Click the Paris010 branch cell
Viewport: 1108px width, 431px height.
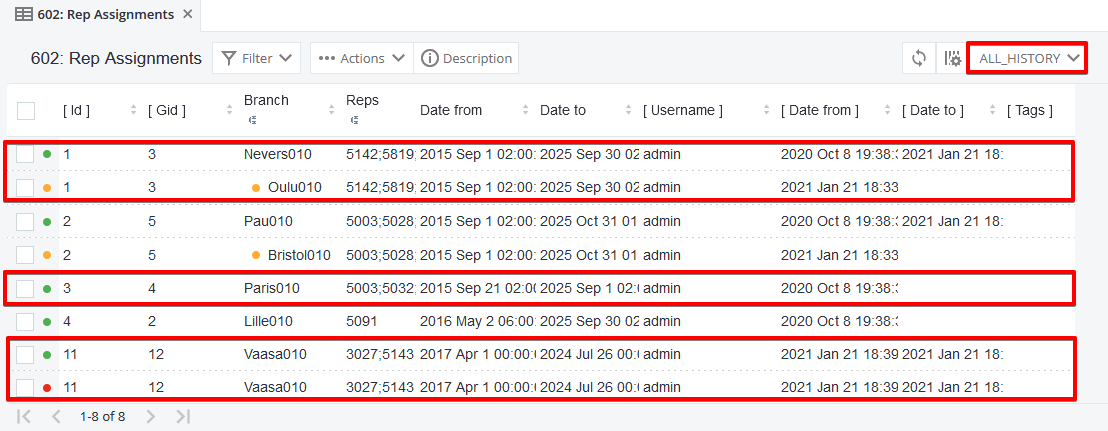click(x=271, y=288)
